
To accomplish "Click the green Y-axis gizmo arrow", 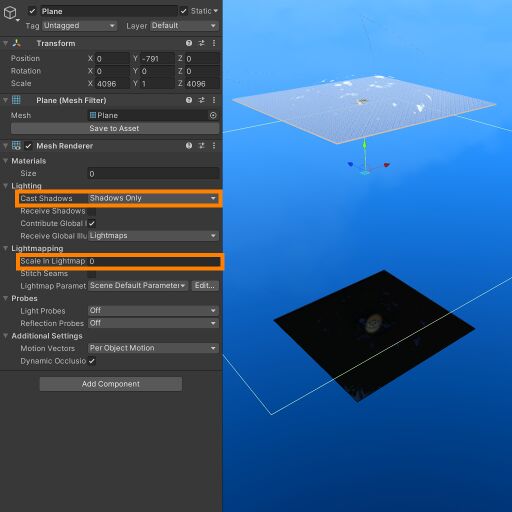I will click(365, 145).
